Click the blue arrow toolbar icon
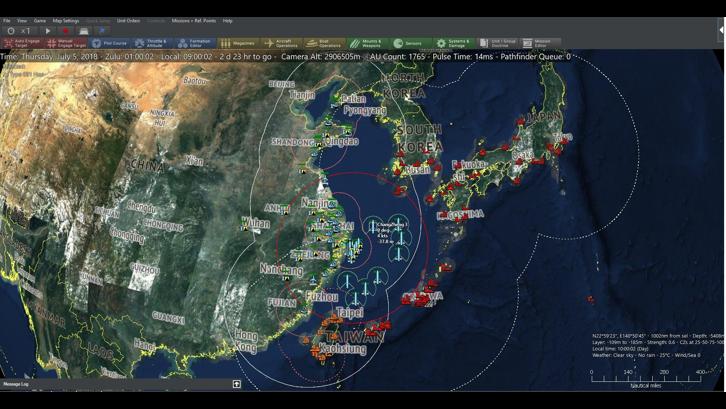 pos(102,31)
